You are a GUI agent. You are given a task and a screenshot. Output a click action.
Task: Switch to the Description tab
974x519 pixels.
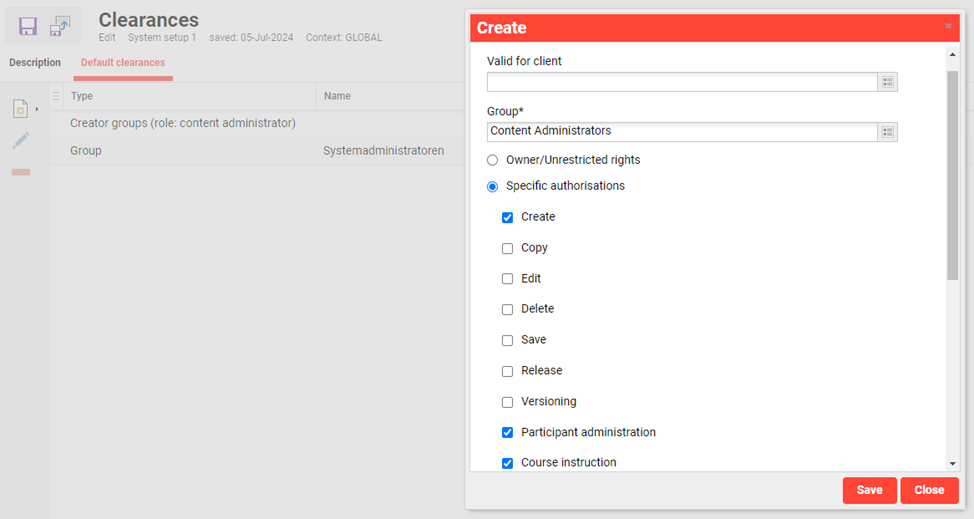tap(35, 63)
